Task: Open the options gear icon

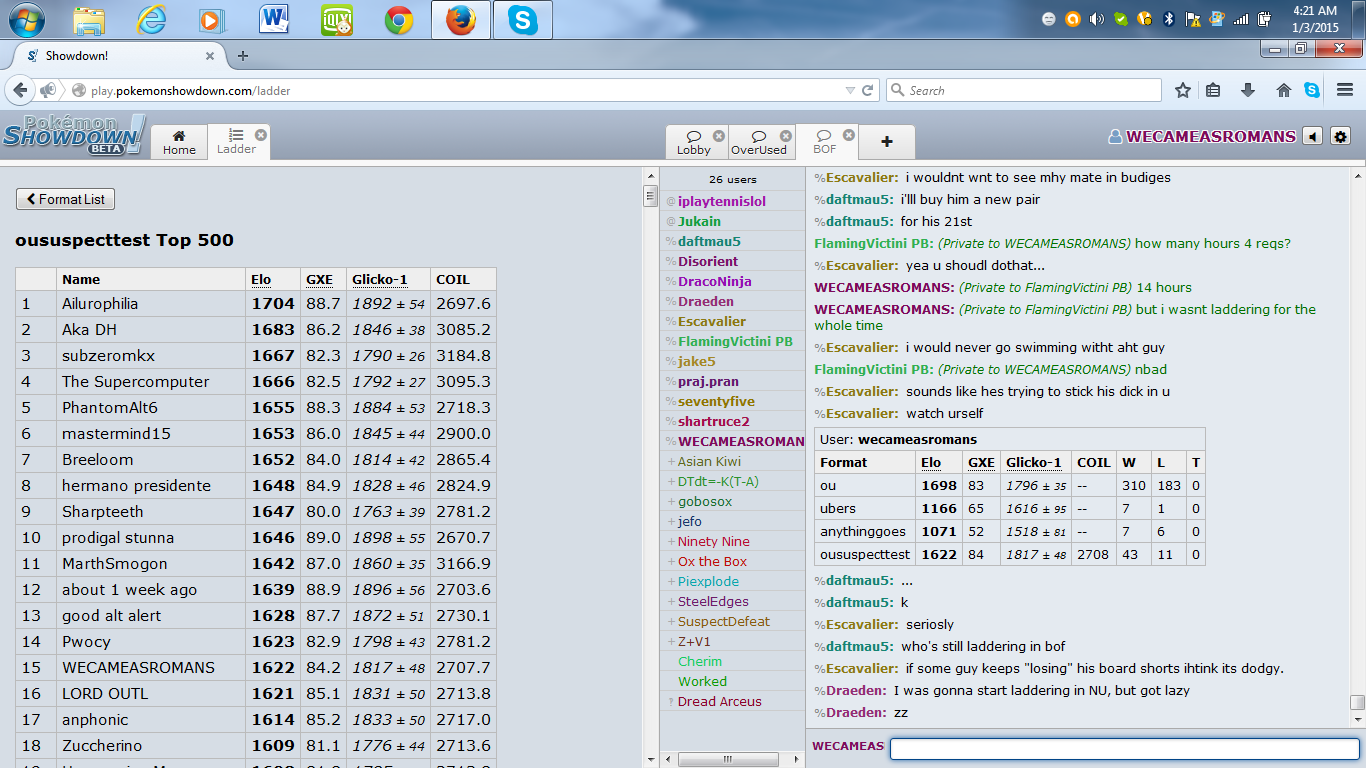Action: point(1341,137)
